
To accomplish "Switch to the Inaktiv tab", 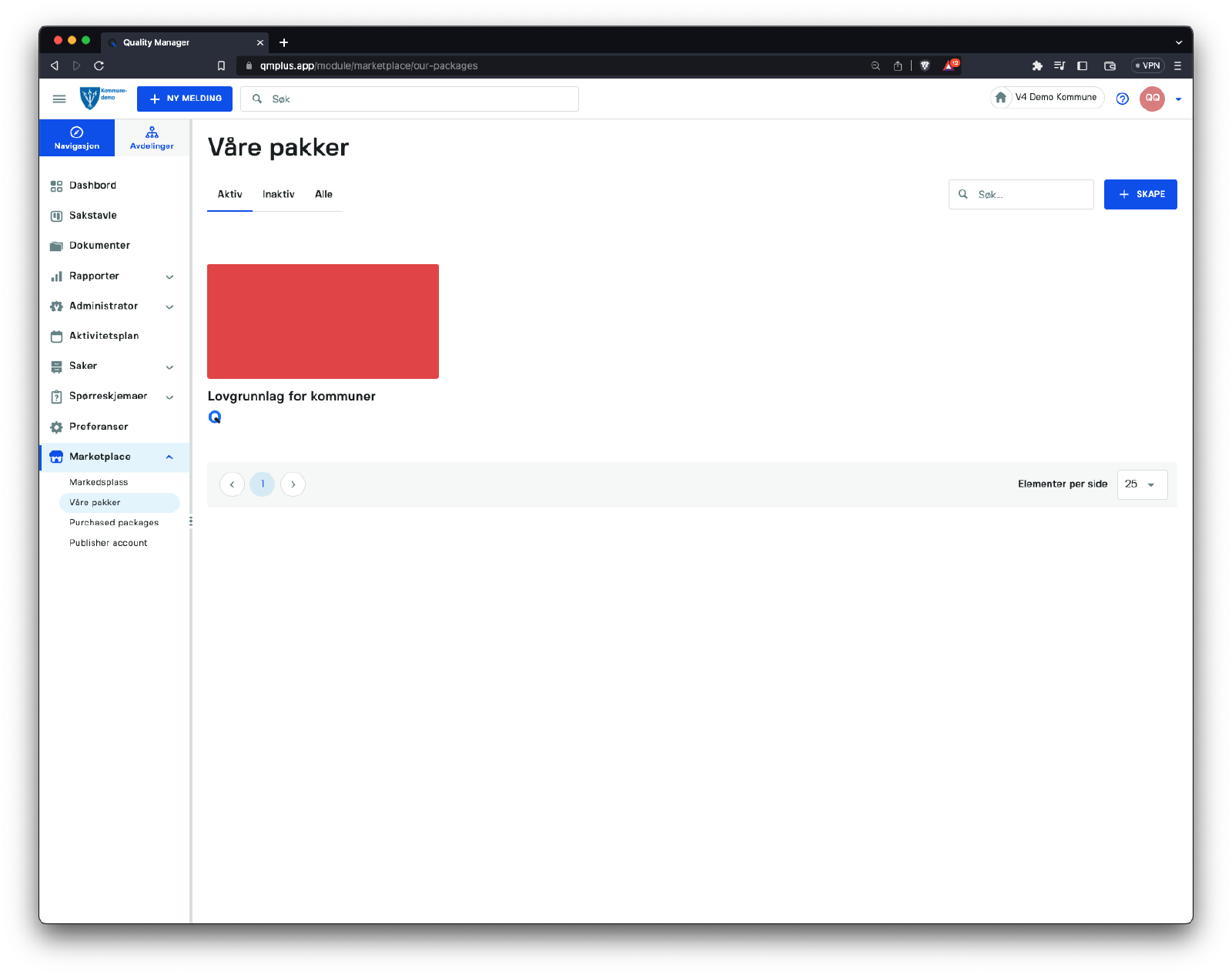I will point(278,194).
